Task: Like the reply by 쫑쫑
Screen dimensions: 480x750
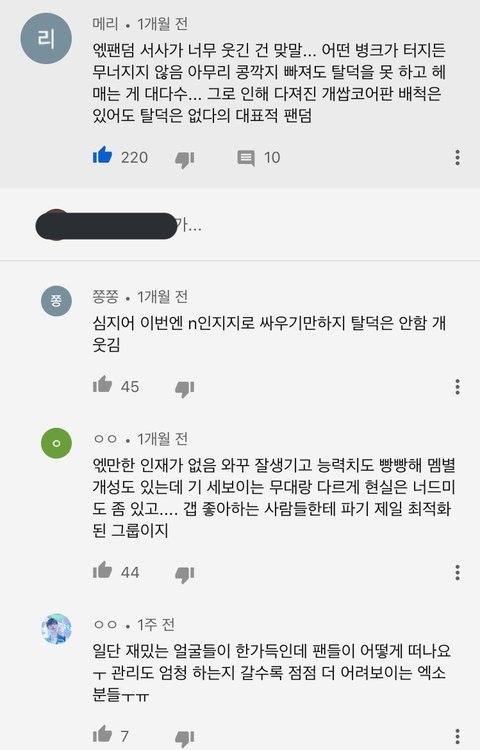Action: point(102,385)
